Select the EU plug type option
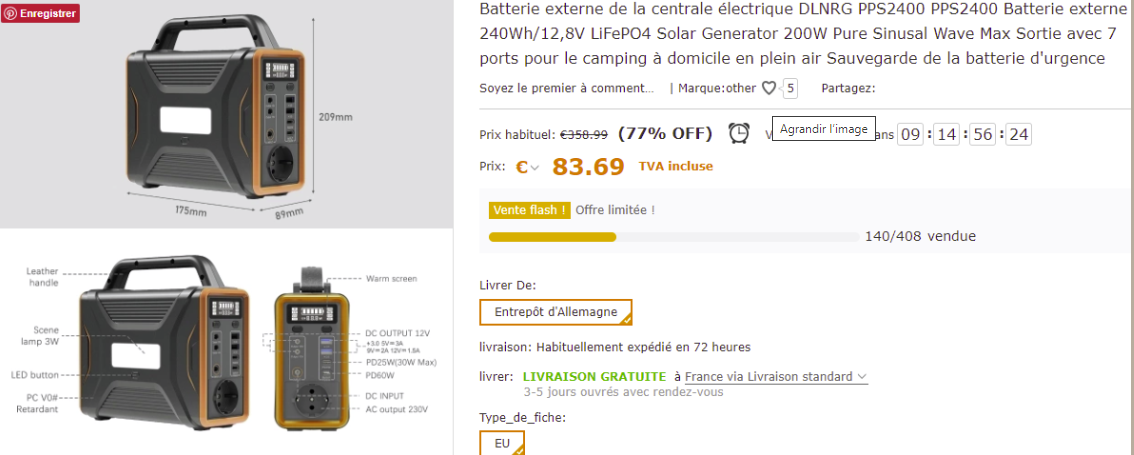 coord(502,443)
